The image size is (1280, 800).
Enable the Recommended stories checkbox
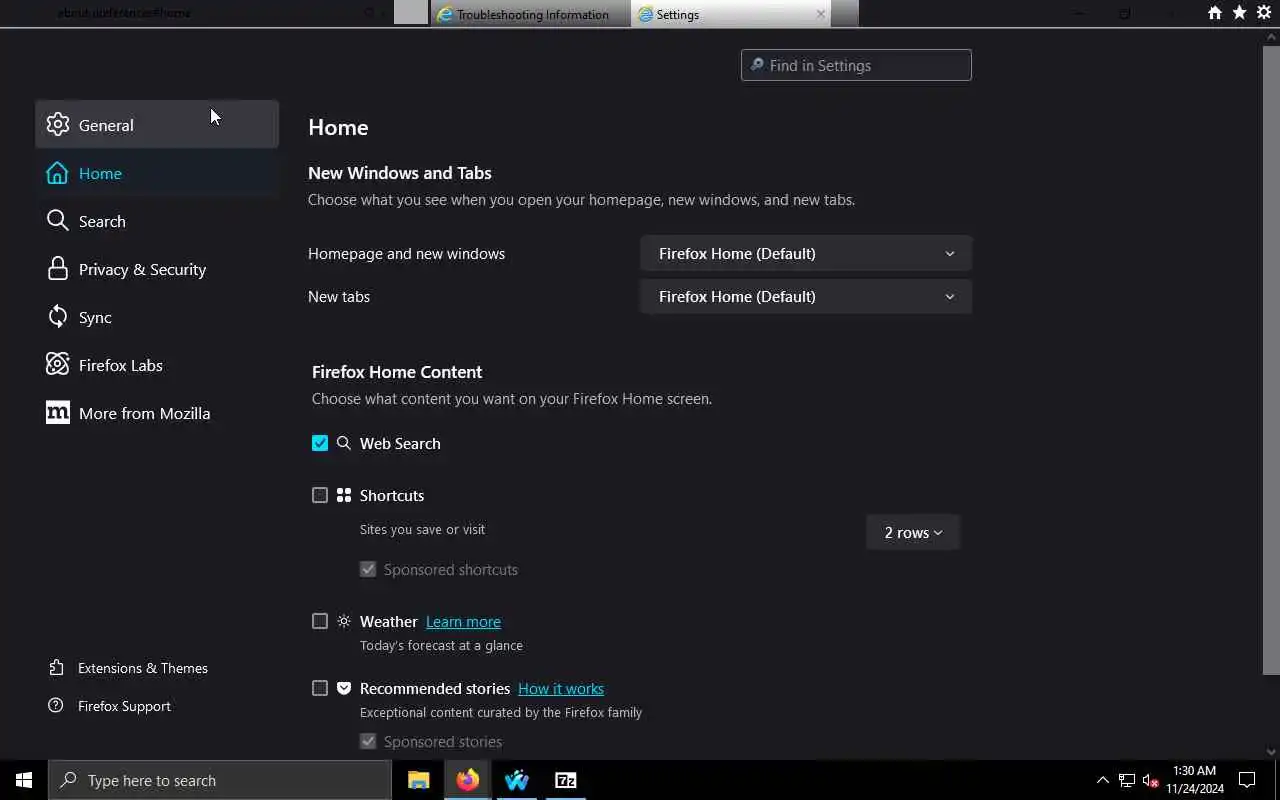click(x=320, y=688)
